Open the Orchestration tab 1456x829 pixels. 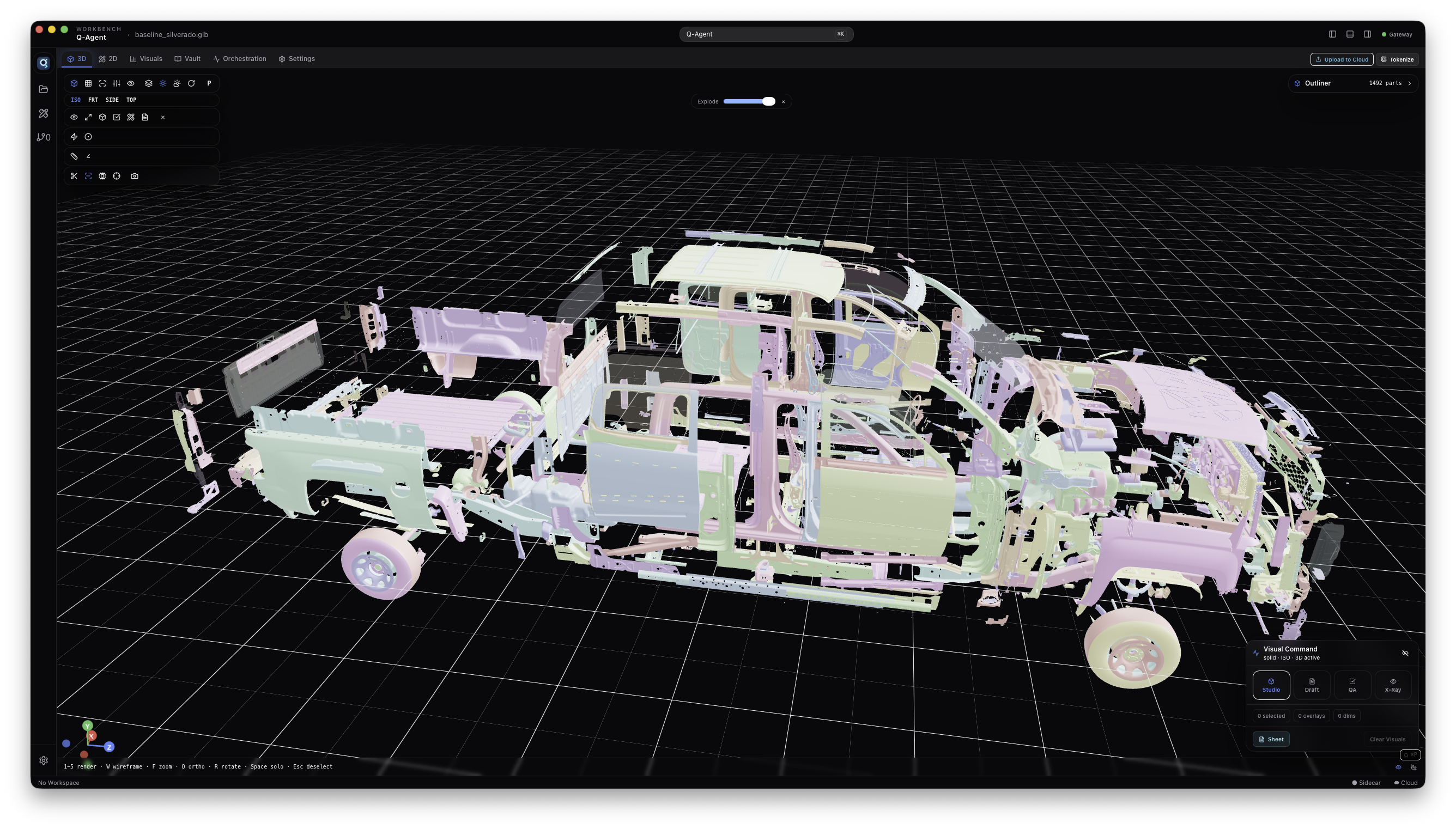point(240,59)
